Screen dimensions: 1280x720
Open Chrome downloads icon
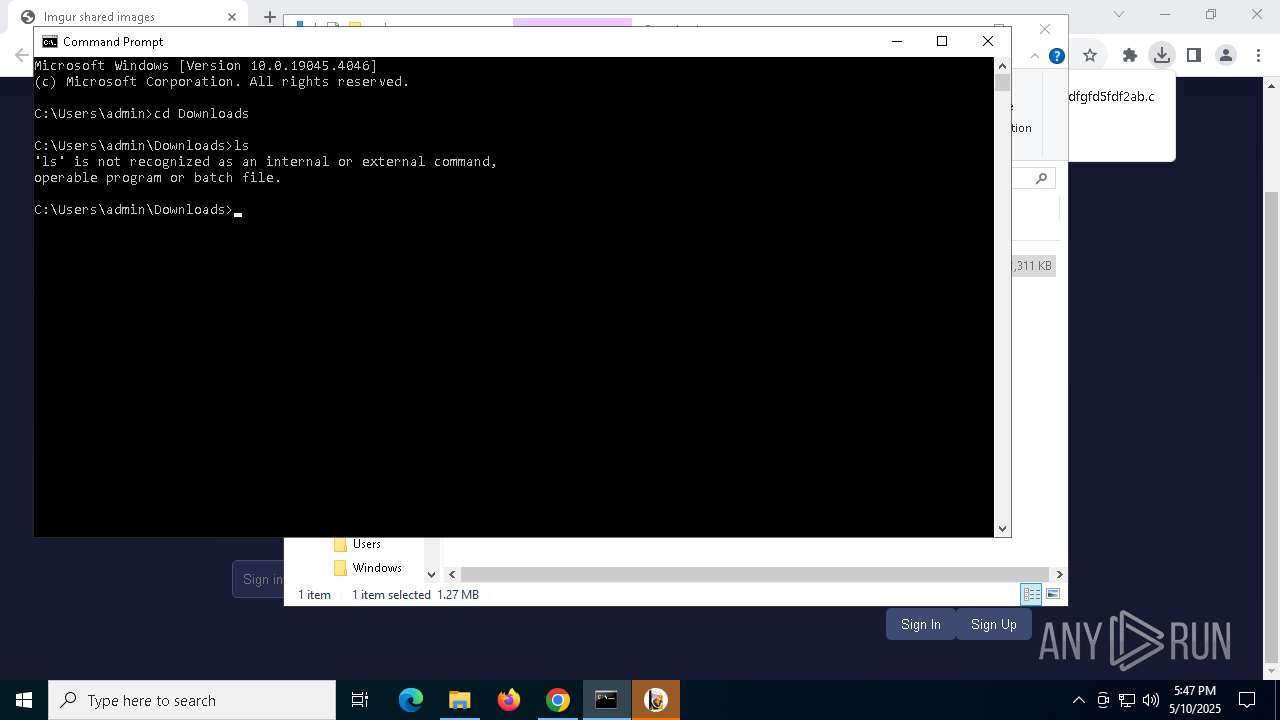(x=1161, y=55)
